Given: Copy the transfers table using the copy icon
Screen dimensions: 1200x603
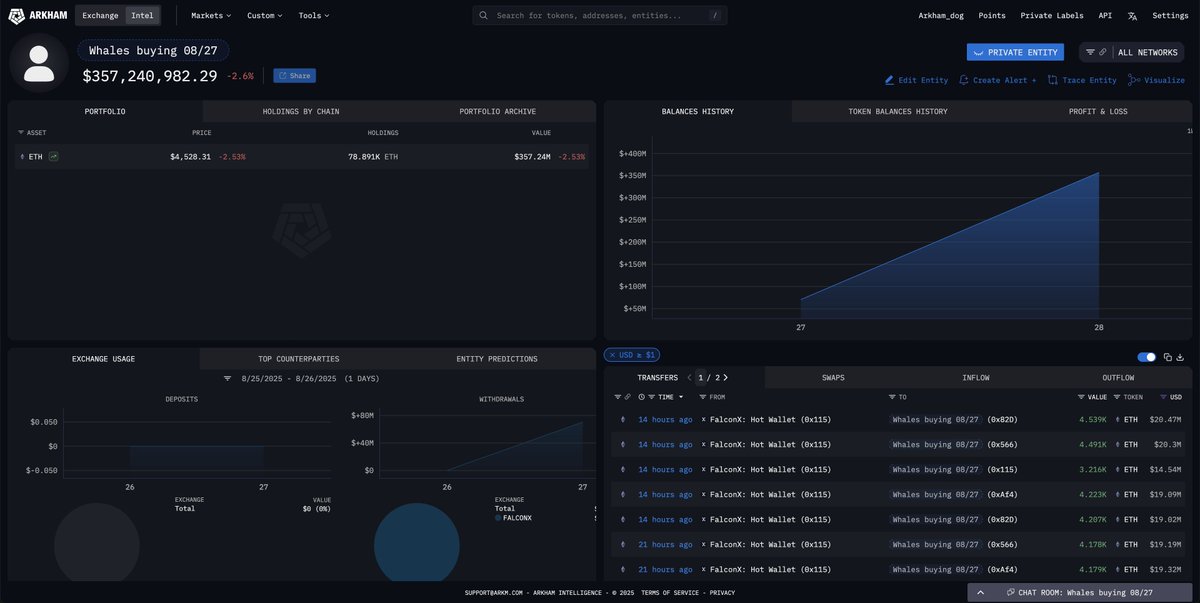Looking at the screenshot, I should (1168, 357).
